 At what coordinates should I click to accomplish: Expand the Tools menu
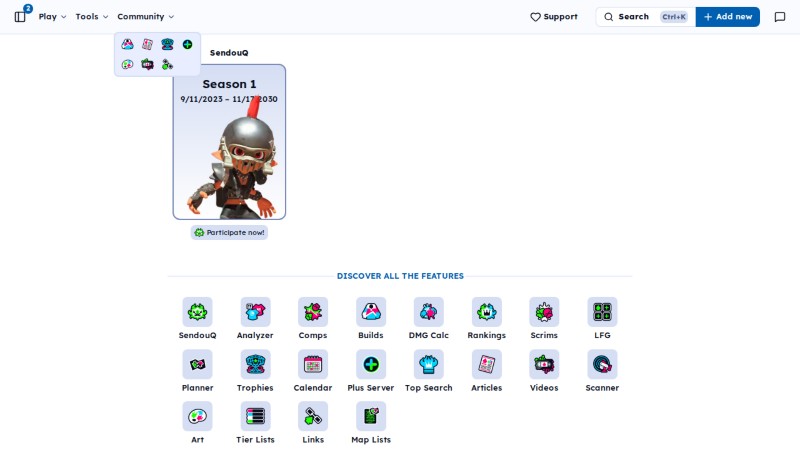click(92, 17)
